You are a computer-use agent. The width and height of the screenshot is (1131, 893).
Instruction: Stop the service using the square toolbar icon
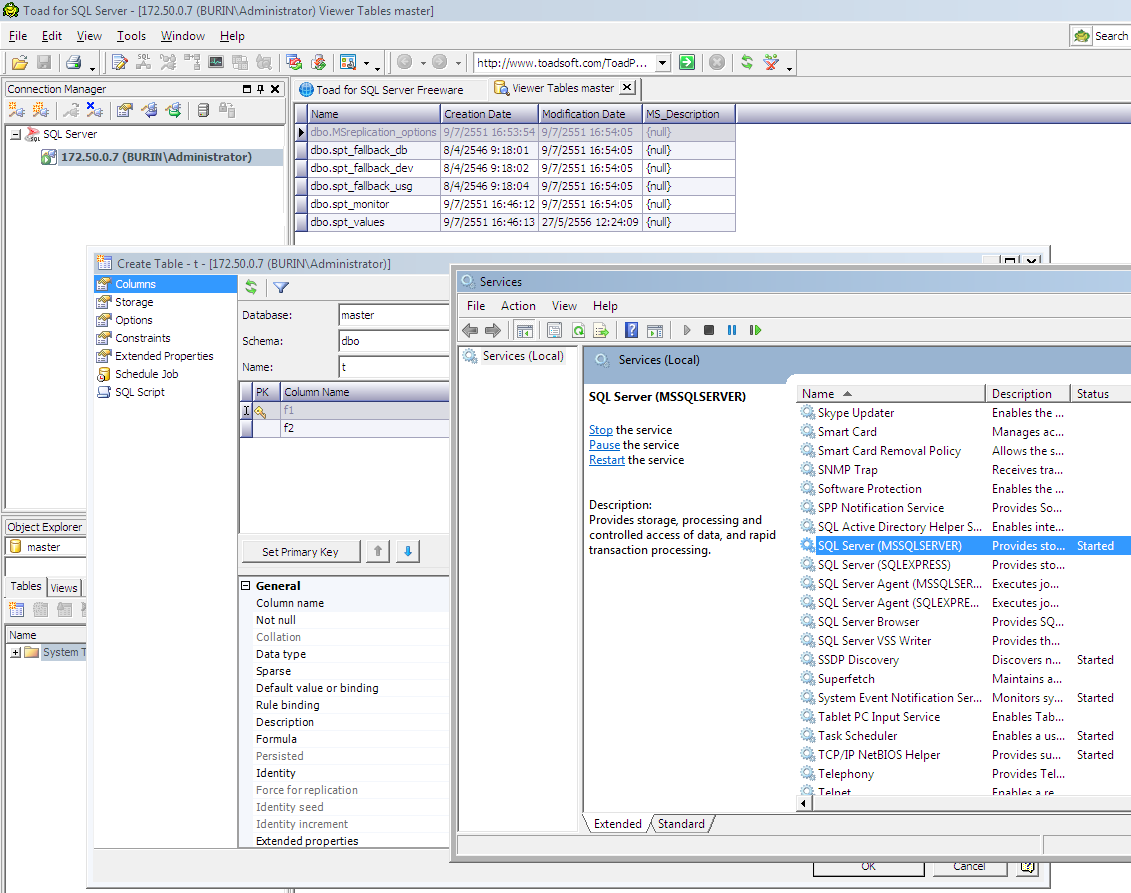pos(709,330)
